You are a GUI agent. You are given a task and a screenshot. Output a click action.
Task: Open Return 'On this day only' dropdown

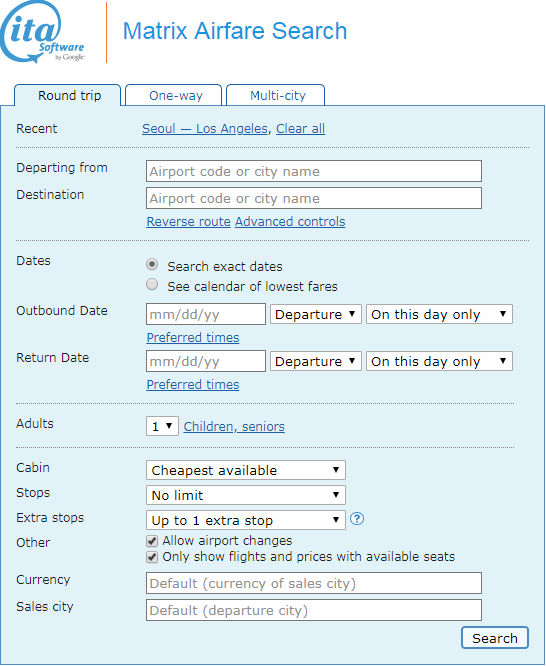[439, 361]
